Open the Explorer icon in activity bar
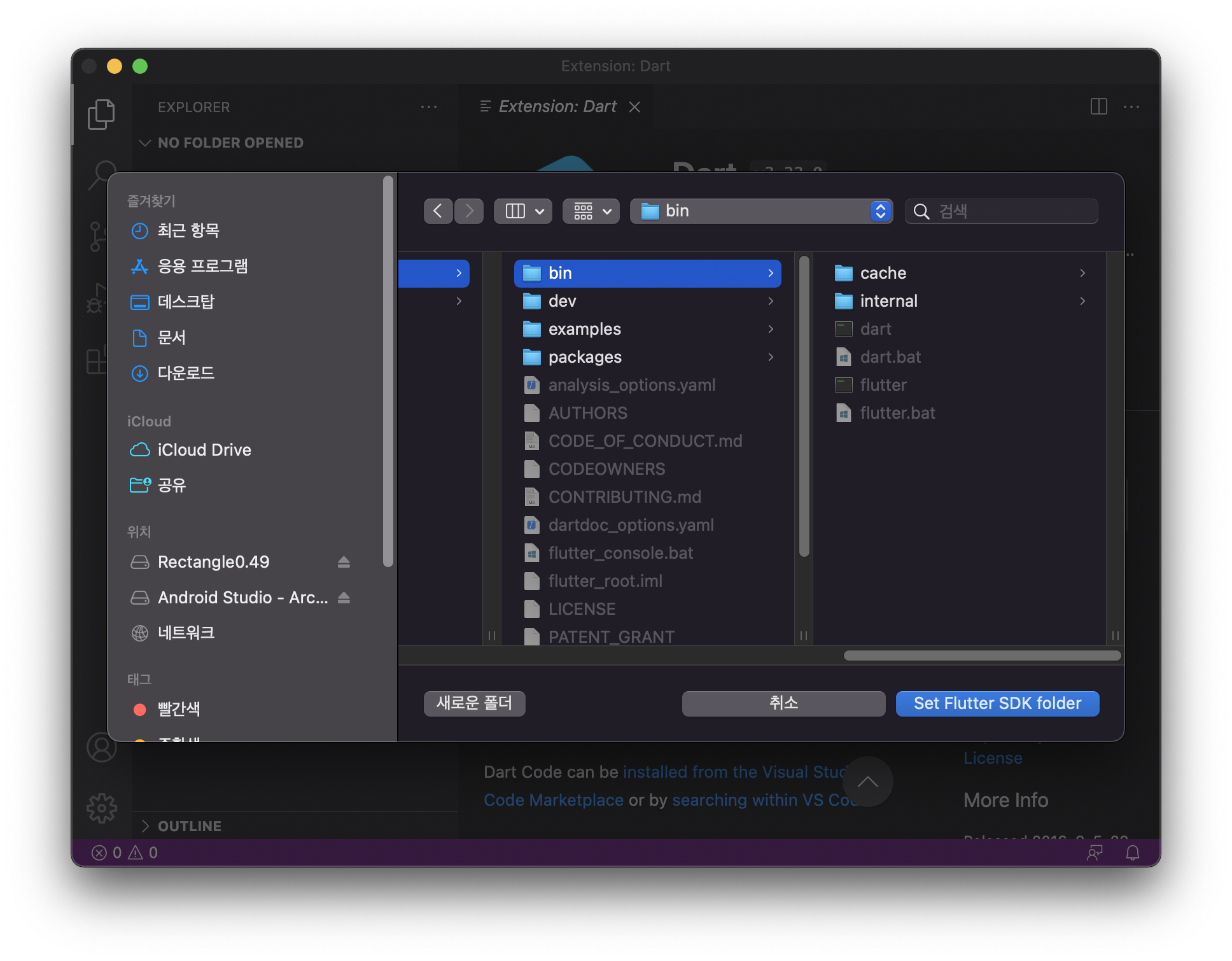The image size is (1232, 961). point(101,114)
